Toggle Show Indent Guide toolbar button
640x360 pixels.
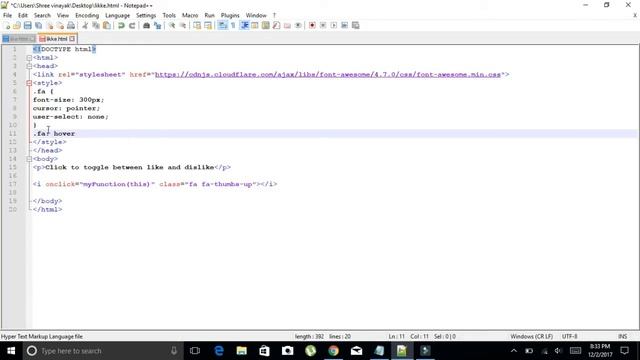tap(244, 26)
